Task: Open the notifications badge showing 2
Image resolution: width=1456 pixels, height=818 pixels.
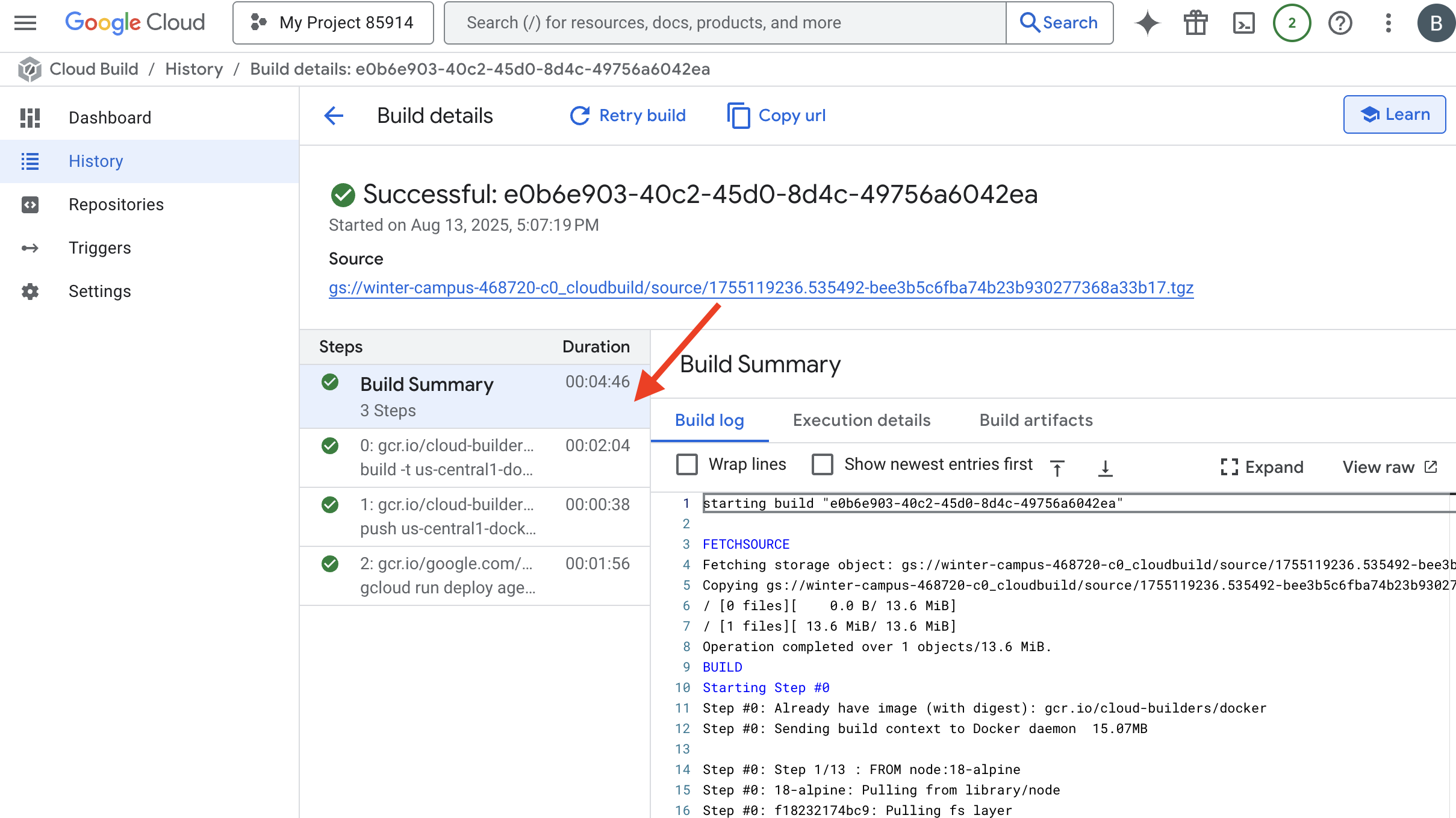Action: coord(1292,23)
